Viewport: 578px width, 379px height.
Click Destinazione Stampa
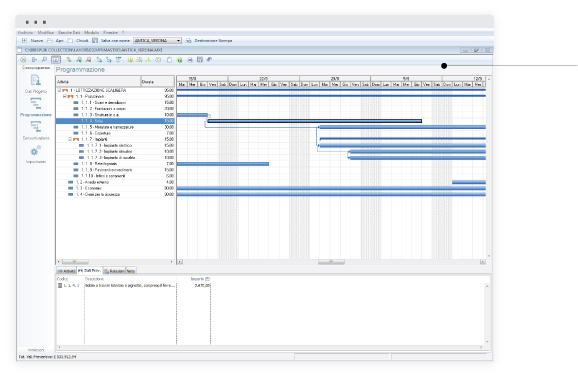[x=209, y=41]
